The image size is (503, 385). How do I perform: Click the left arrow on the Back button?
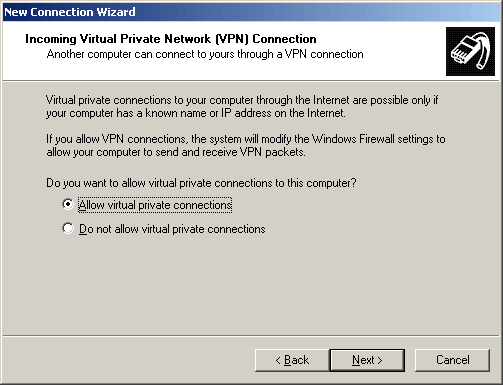click(278, 360)
